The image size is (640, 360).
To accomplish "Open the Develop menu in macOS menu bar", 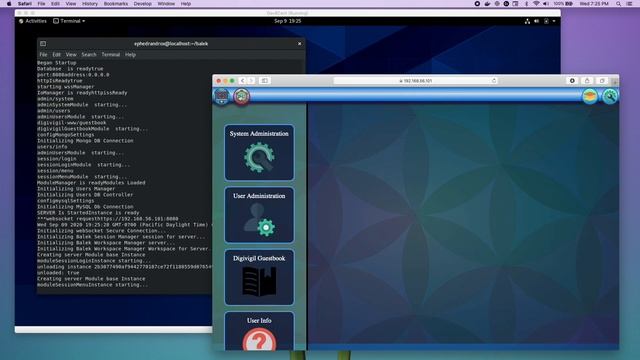I will point(142,4).
